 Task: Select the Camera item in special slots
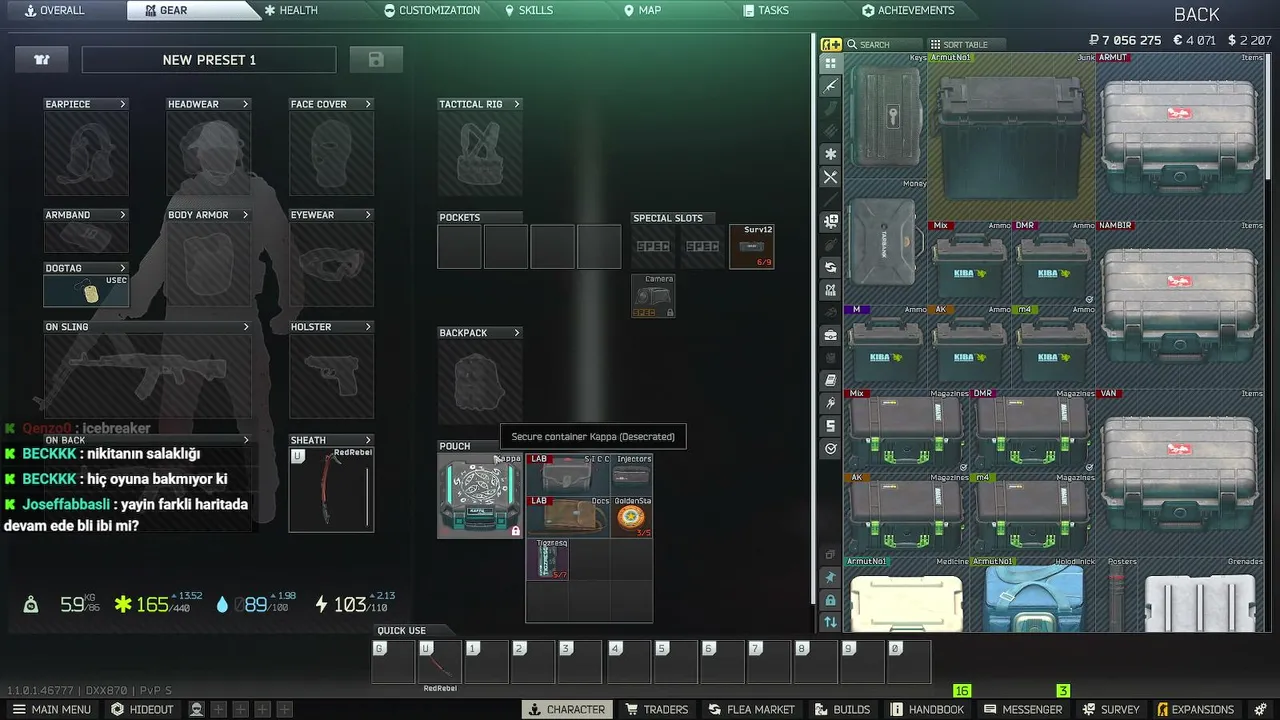[x=653, y=297]
